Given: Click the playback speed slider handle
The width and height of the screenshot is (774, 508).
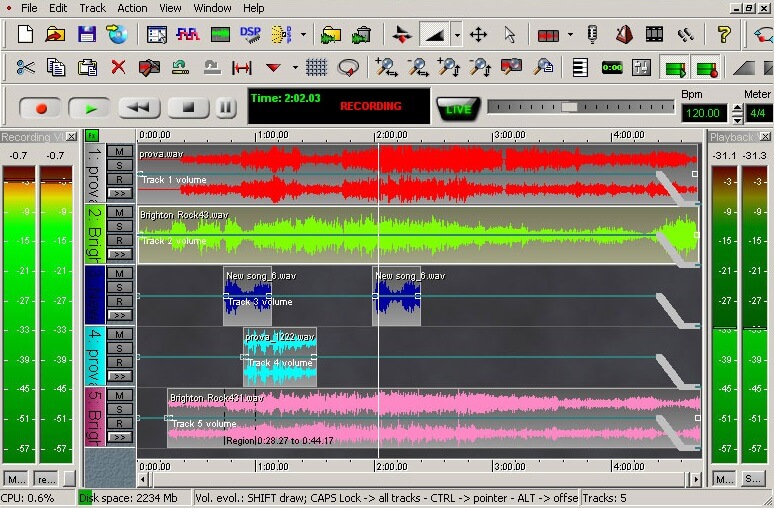Looking at the screenshot, I should click(x=569, y=107).
